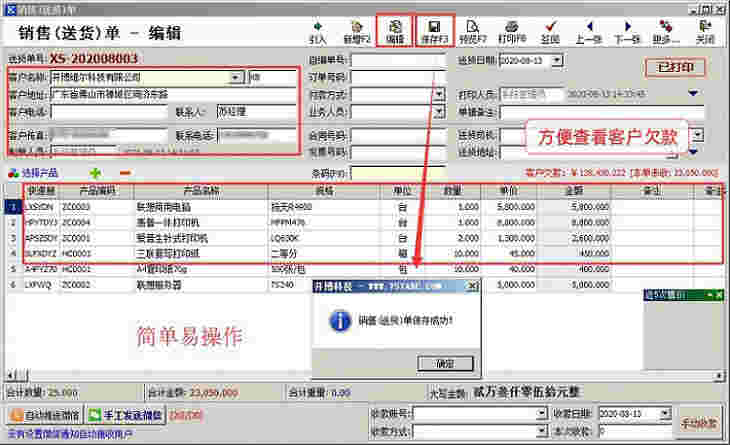Open the 收款账号 account dropdown
This screenshot has height=445, width=730.
(541, 413)
